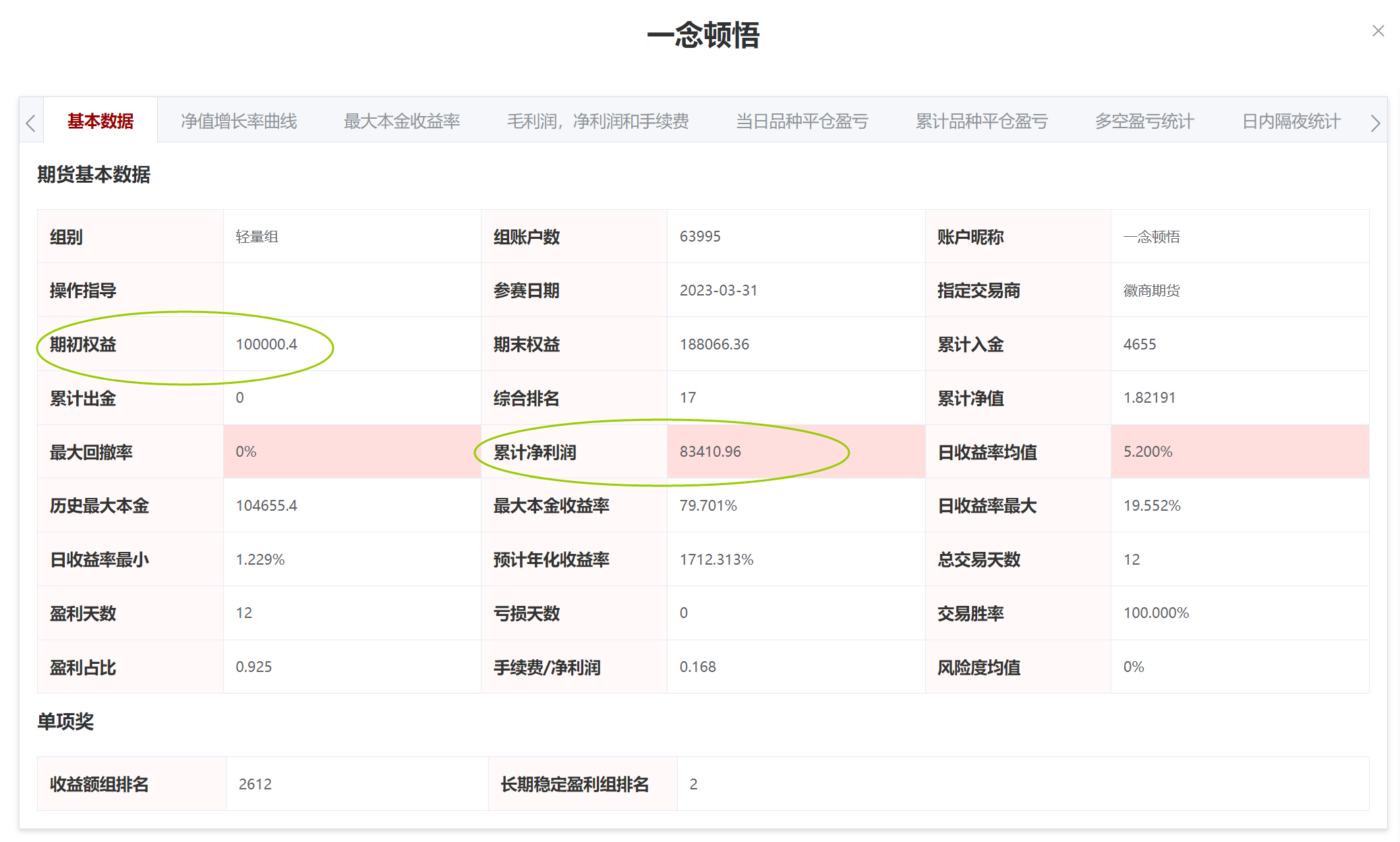Screen dimensions: 1400x842
Task: Click the 收益额组排名 value 2612
Action: click(255, 784)
